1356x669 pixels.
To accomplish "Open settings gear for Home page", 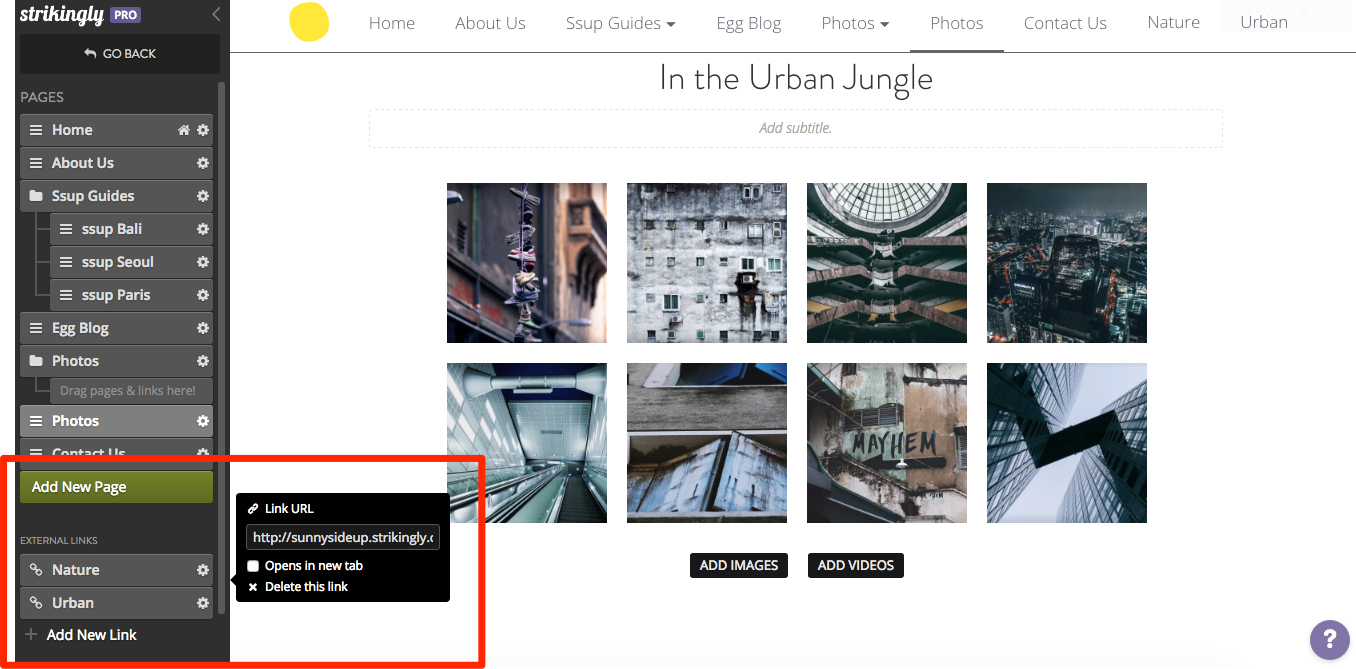I will click(x=203, y=130).
